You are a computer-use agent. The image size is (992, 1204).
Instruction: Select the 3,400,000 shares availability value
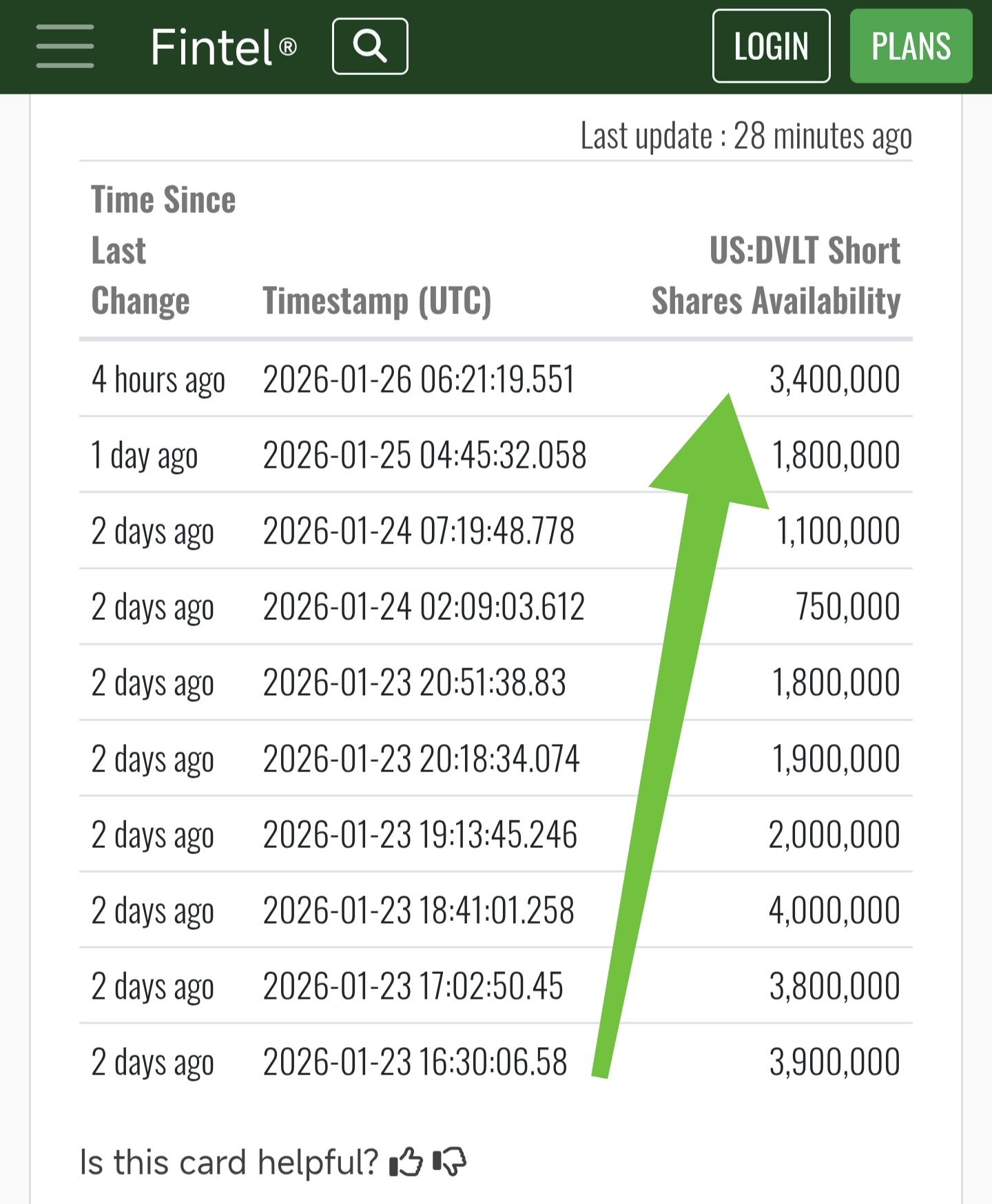coord(834,380)
